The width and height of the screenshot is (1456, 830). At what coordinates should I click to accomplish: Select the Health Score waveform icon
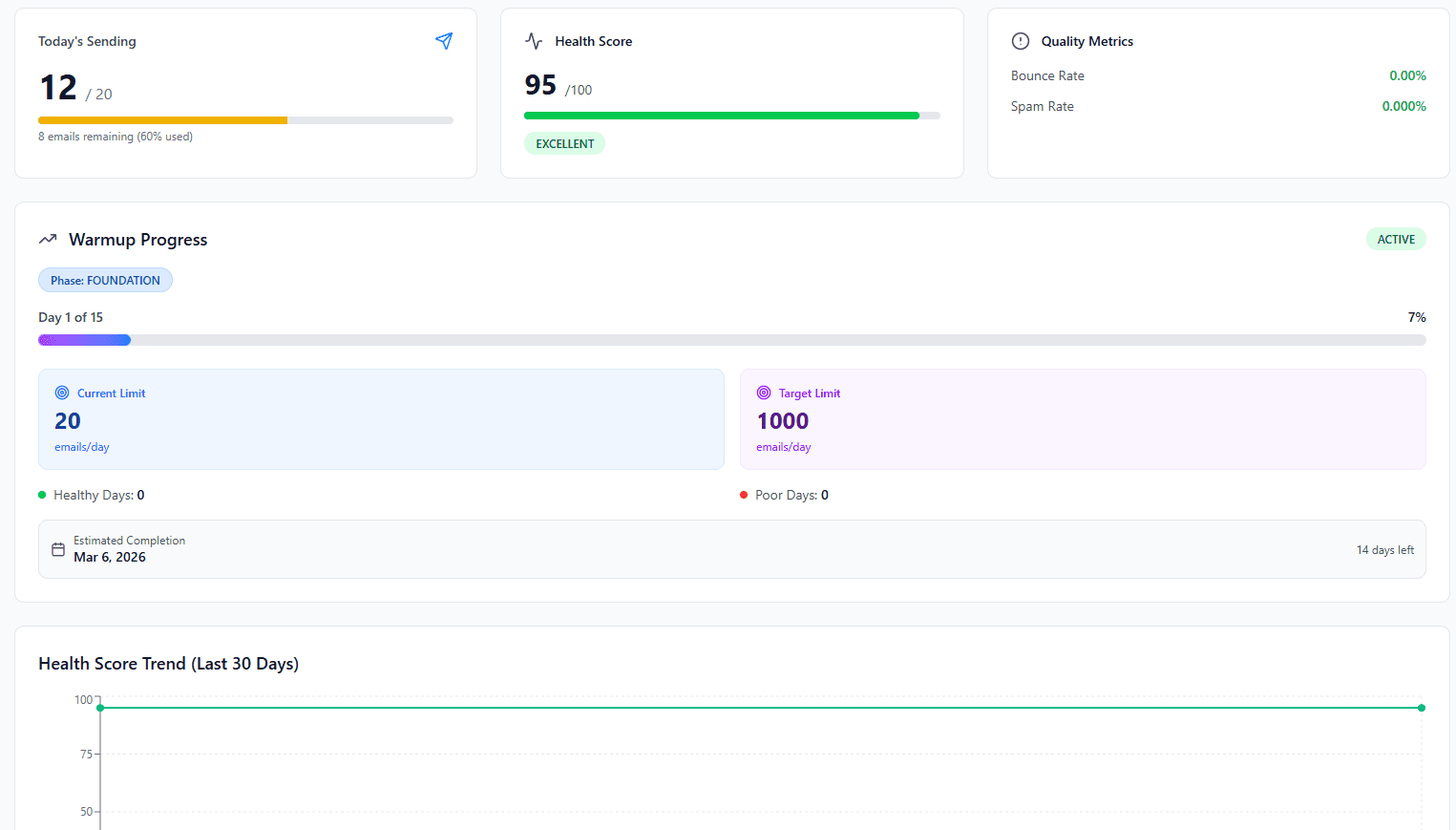click(533, 41)
